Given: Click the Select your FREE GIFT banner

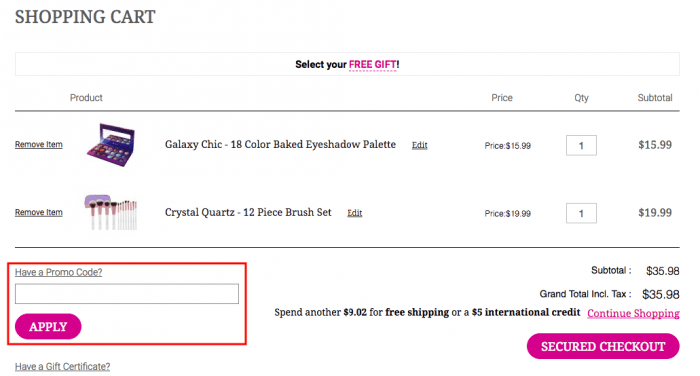Looking at the screenshot, I should click(x=347, y=64).
